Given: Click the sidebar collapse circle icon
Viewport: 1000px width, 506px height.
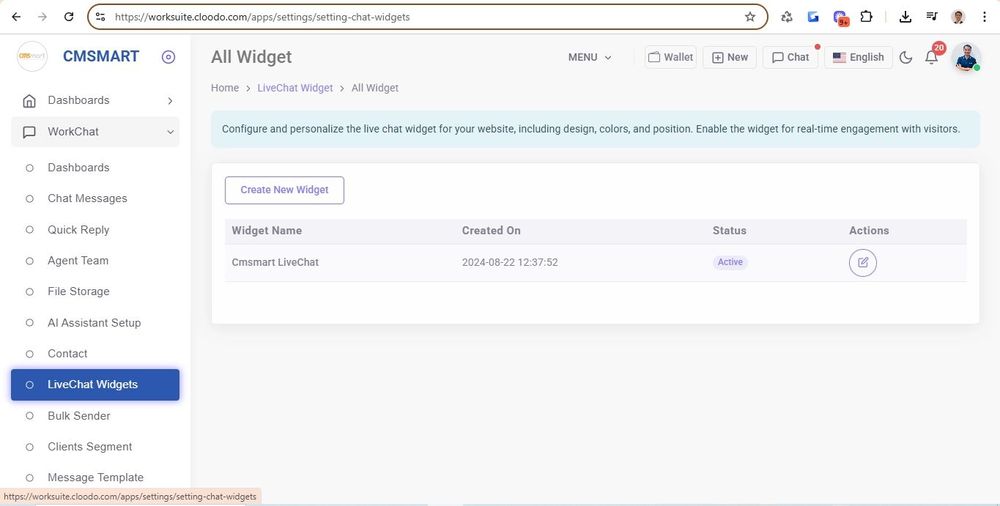Looking at the screenshot, I should 168,57.
